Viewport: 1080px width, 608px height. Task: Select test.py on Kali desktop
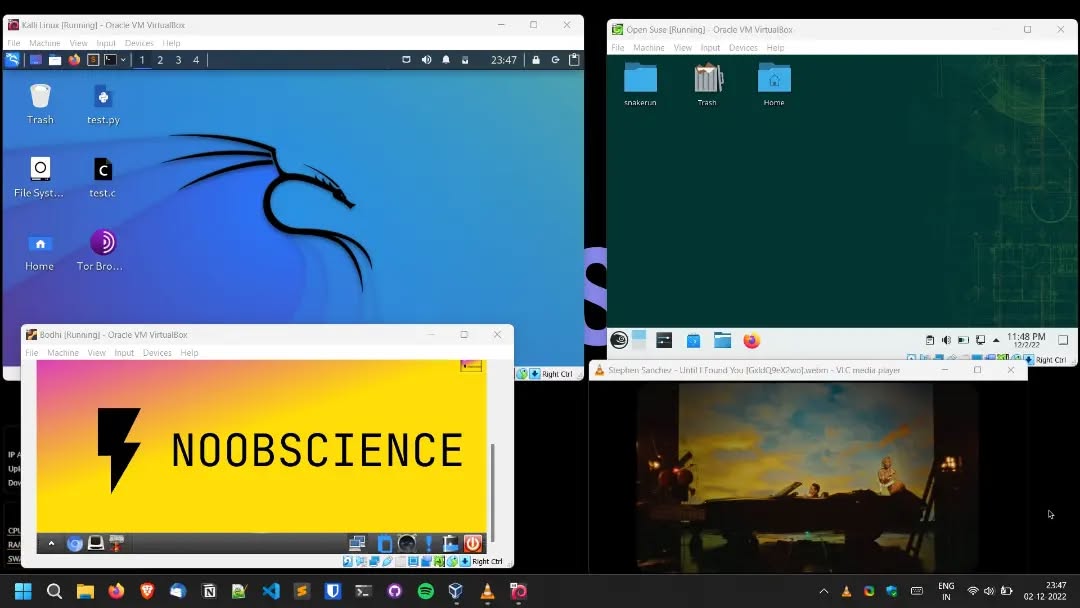(103, 104)
